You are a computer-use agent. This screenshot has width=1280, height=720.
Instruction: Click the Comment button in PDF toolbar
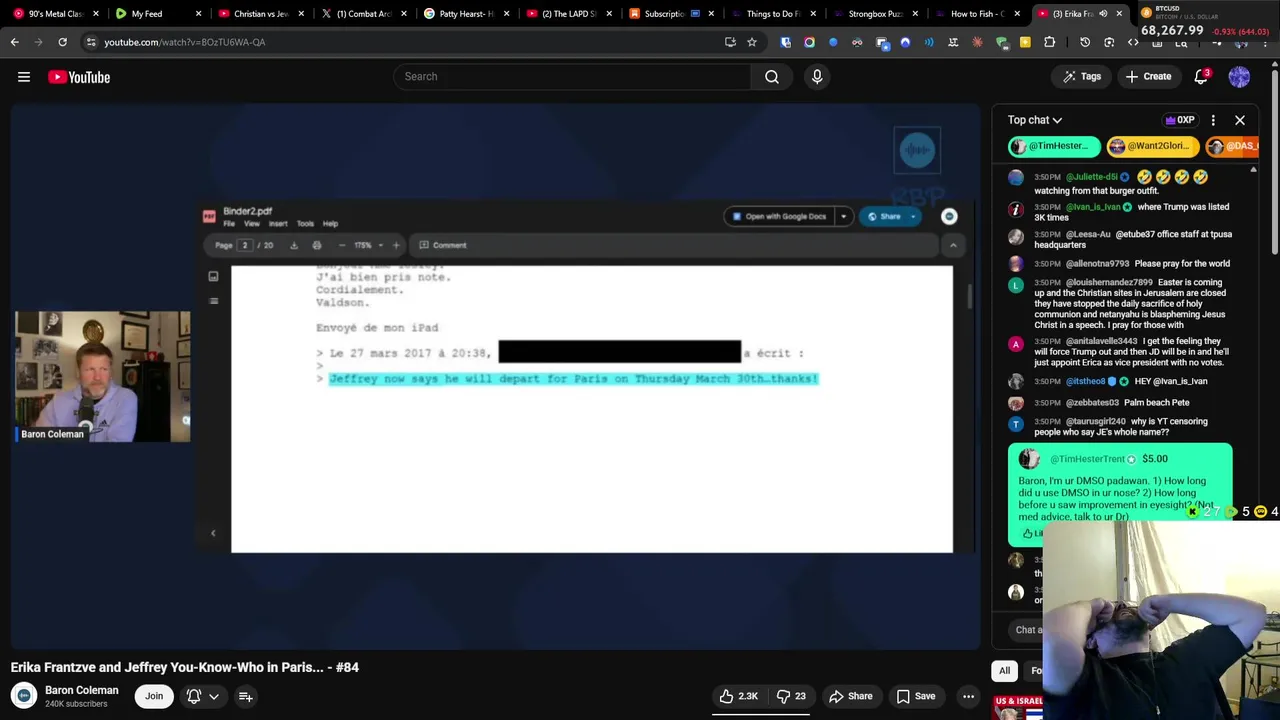click(443, 245)
